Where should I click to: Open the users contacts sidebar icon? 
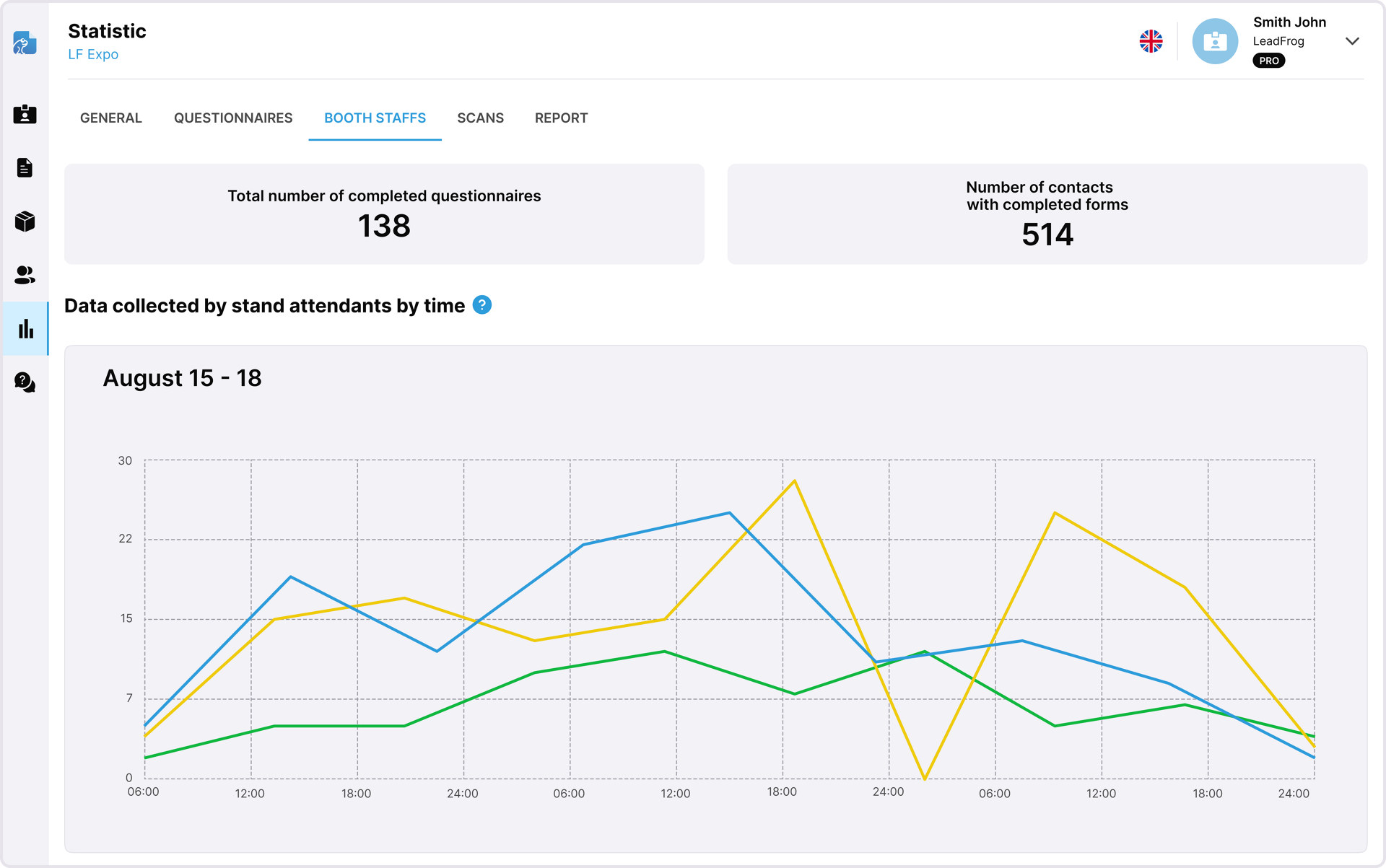tap(25, 274)
